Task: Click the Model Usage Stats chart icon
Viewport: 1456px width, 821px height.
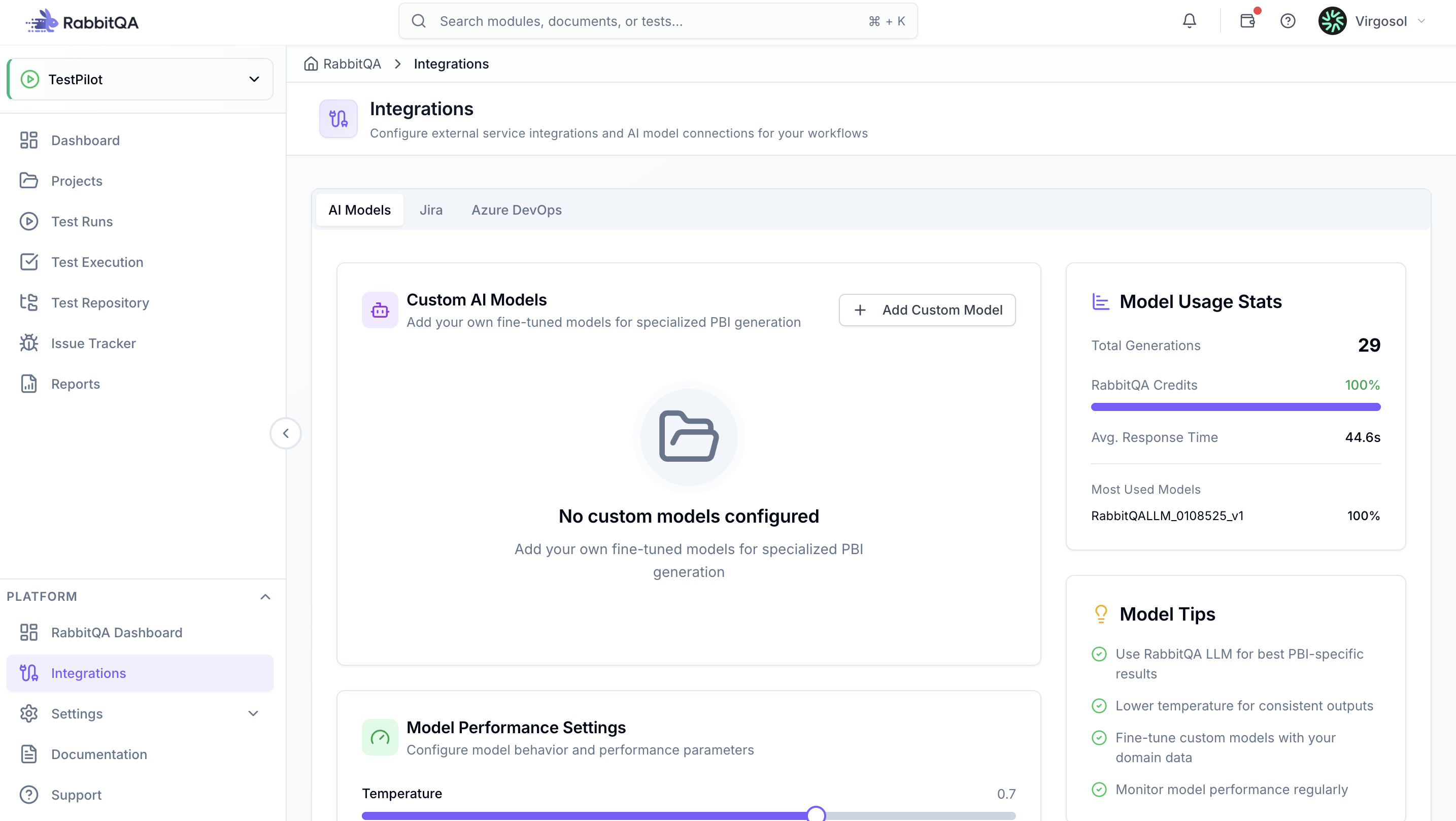Action: click(x=1100, y=301)
